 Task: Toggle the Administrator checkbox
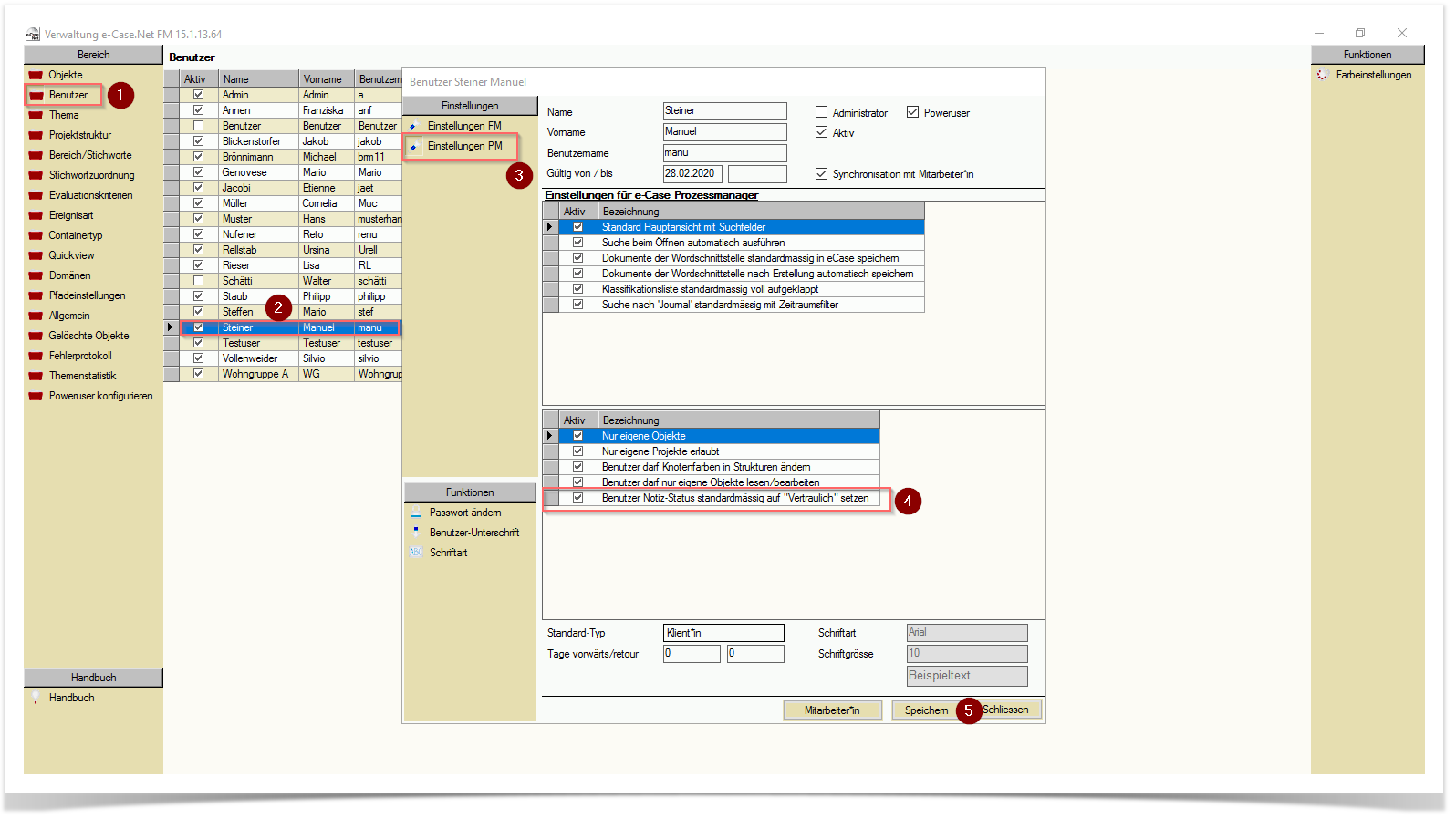point(821,112)
